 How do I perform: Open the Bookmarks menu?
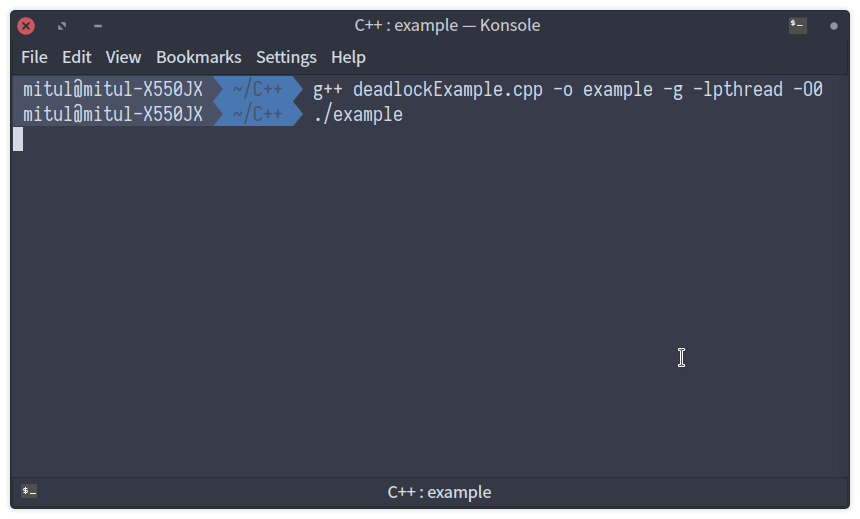coord(199,57)
